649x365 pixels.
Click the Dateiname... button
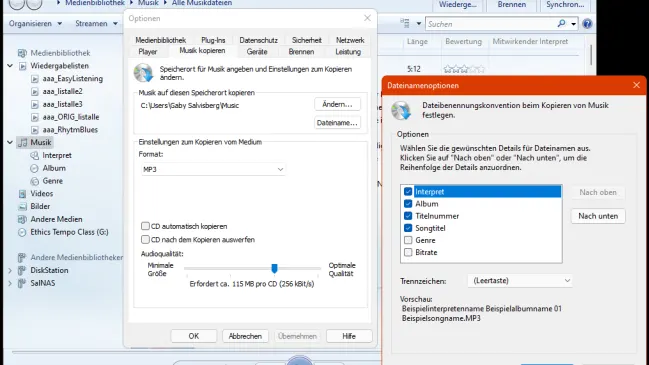[x=337, y=122]
